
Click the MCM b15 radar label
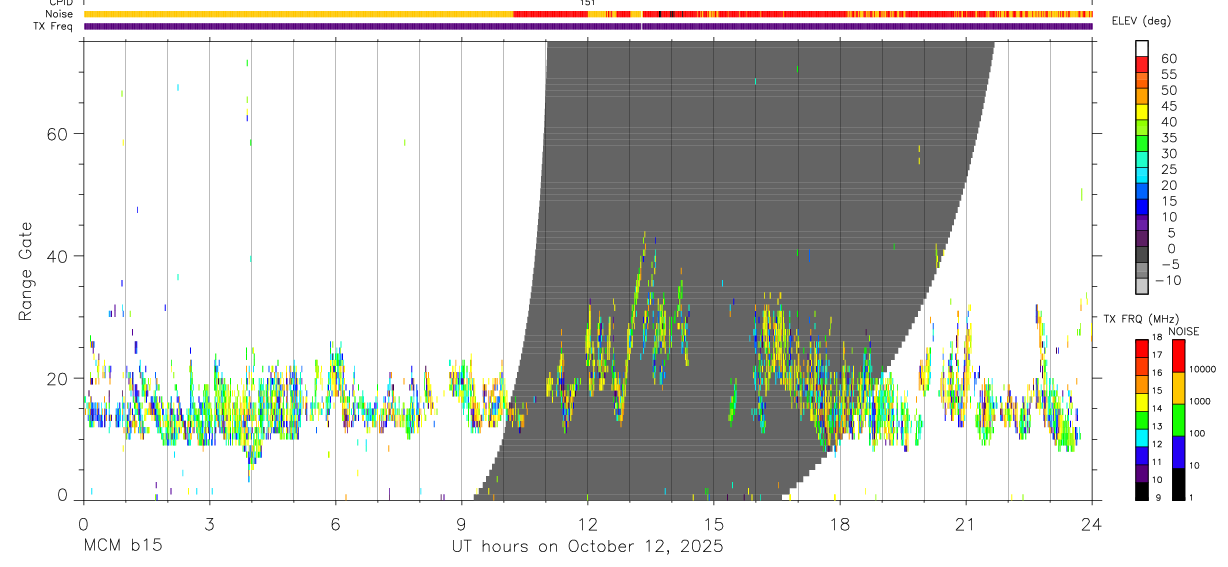tap(123, 547)
